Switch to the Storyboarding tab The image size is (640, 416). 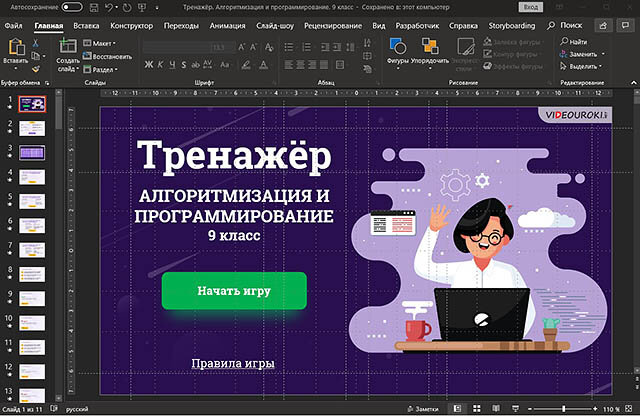pyautogui.click(x=511, y=26)
